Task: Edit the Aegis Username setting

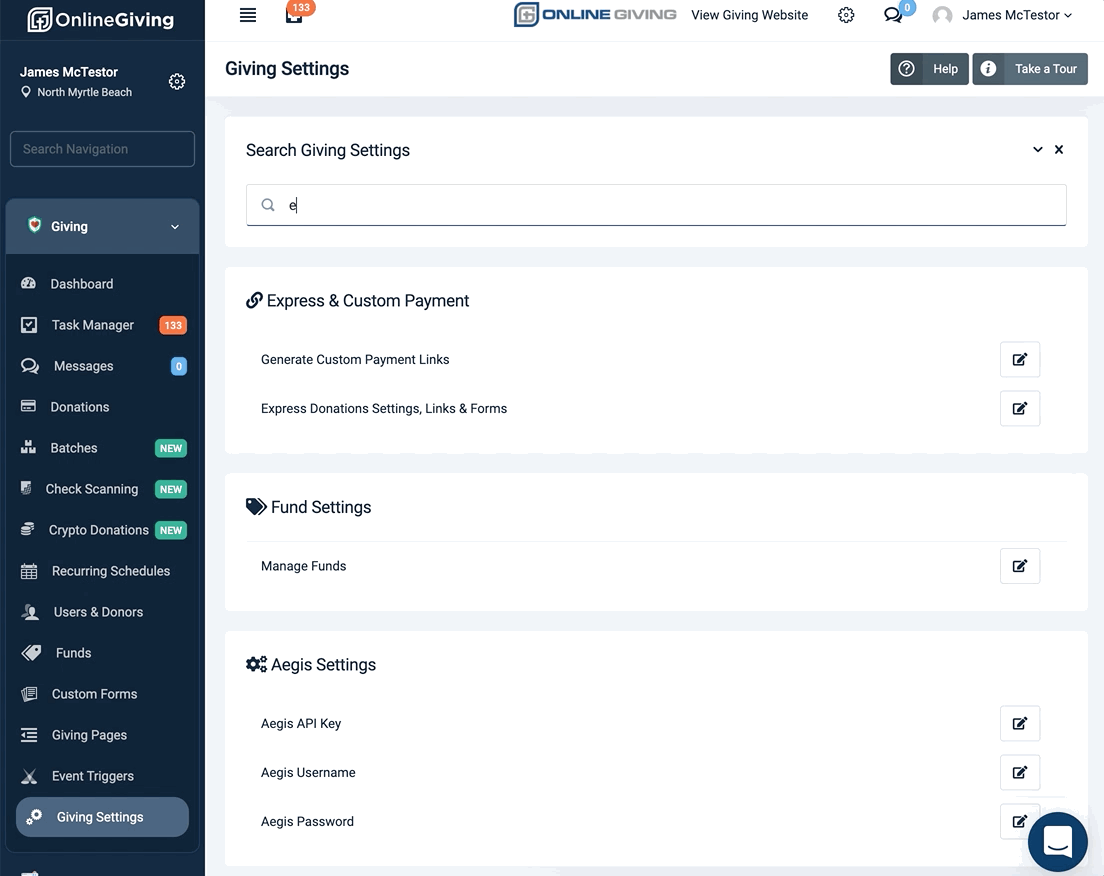Action: pyautogui.click(x=1020, y=772)
